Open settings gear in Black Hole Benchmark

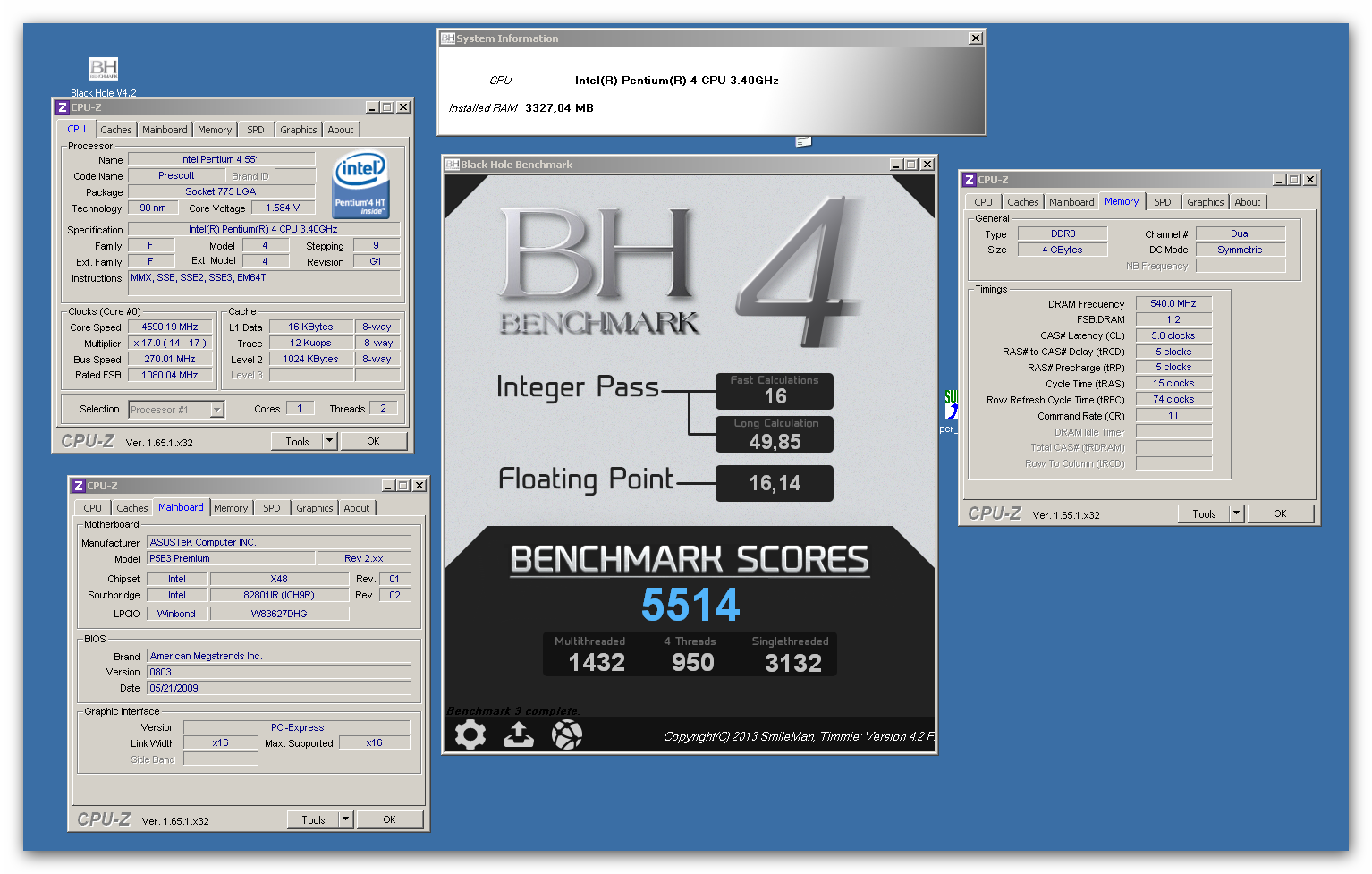[x=470, y=734]
